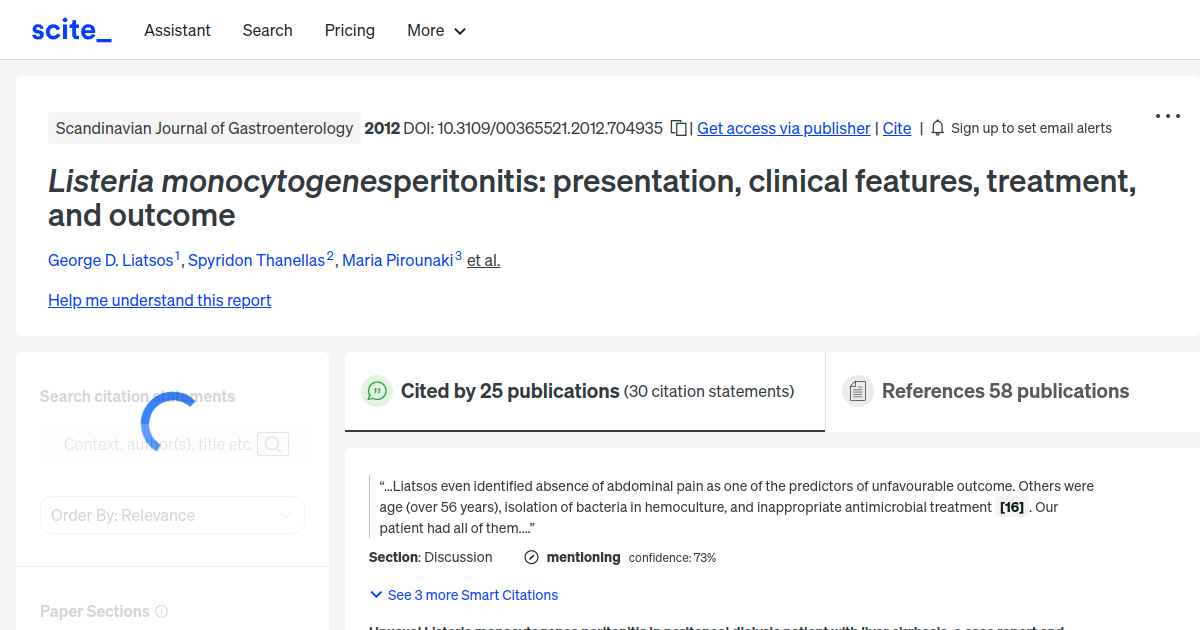
Task: Copy the DOI using the copy icon
Action: [678, 128]
